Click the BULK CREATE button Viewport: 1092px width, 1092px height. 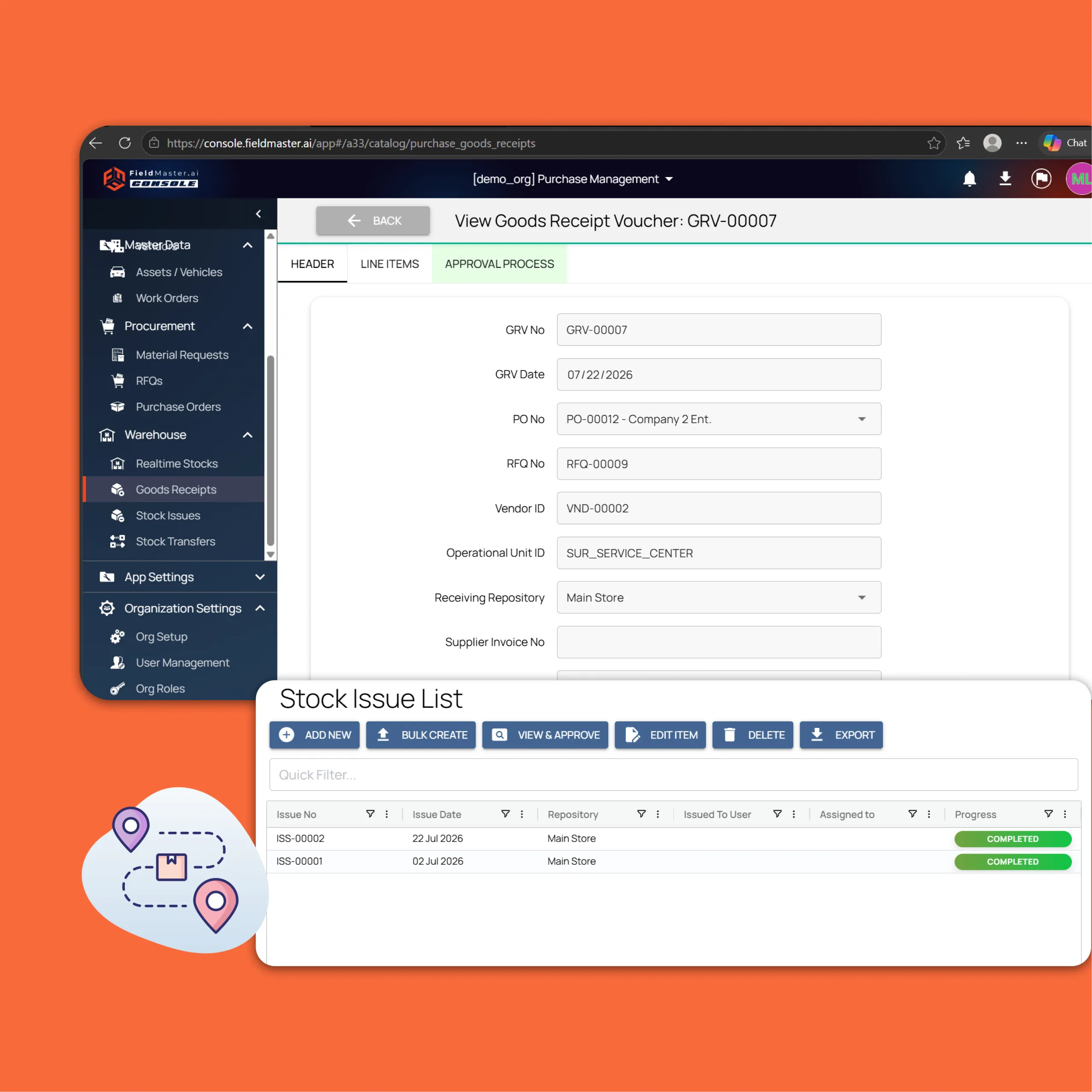pos(421,735)
